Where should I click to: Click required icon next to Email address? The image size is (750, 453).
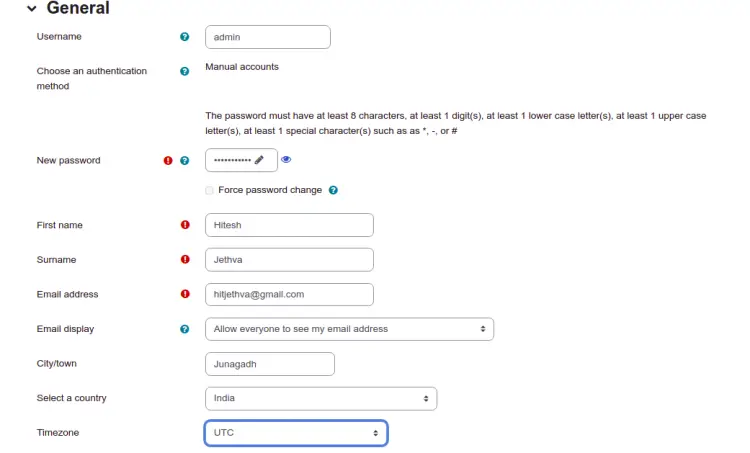[x=185, y=294]
